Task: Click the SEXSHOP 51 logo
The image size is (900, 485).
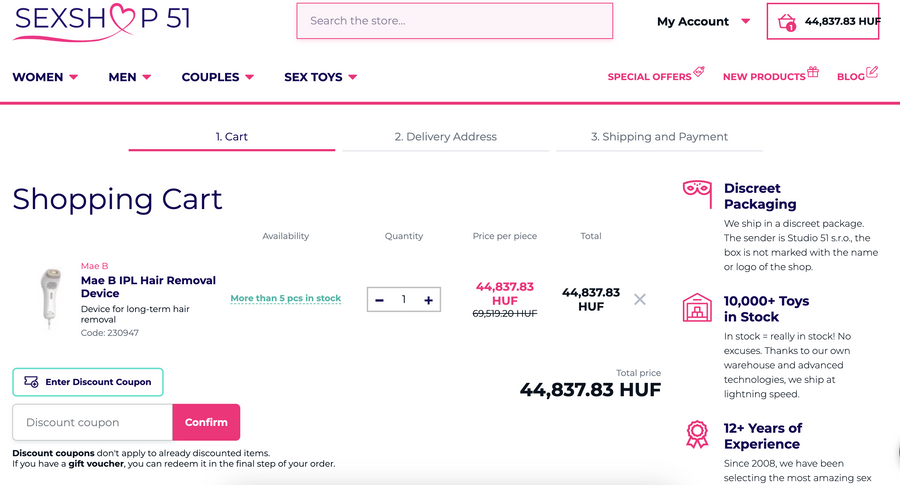Action: (102, 21)
